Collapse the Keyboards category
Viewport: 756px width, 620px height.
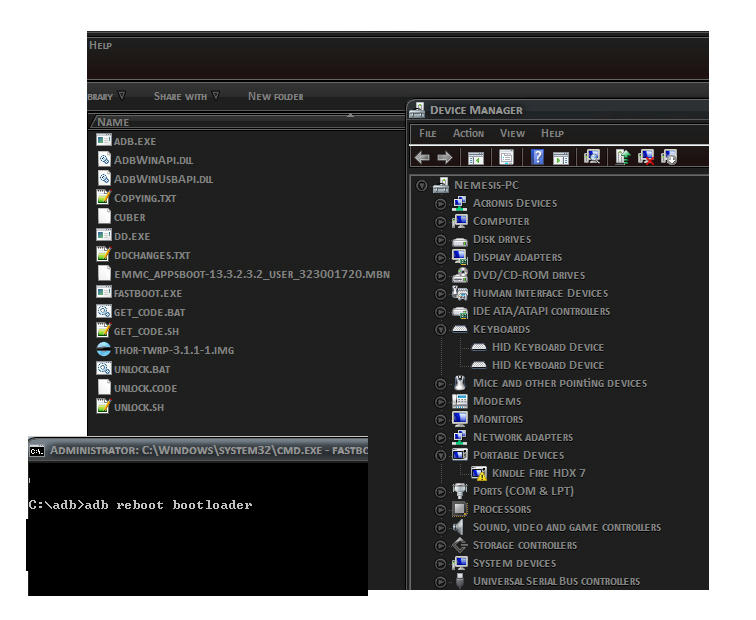click(441, 329)
